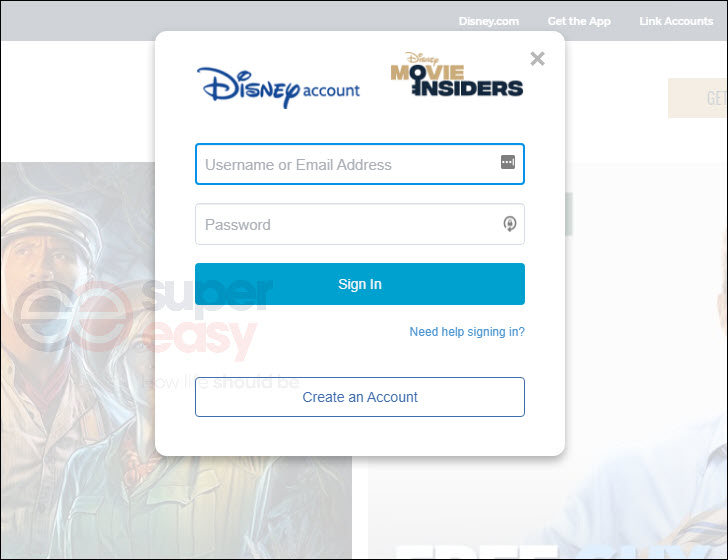
Task: Open Get the App in top bar
Action: [579, 21]
